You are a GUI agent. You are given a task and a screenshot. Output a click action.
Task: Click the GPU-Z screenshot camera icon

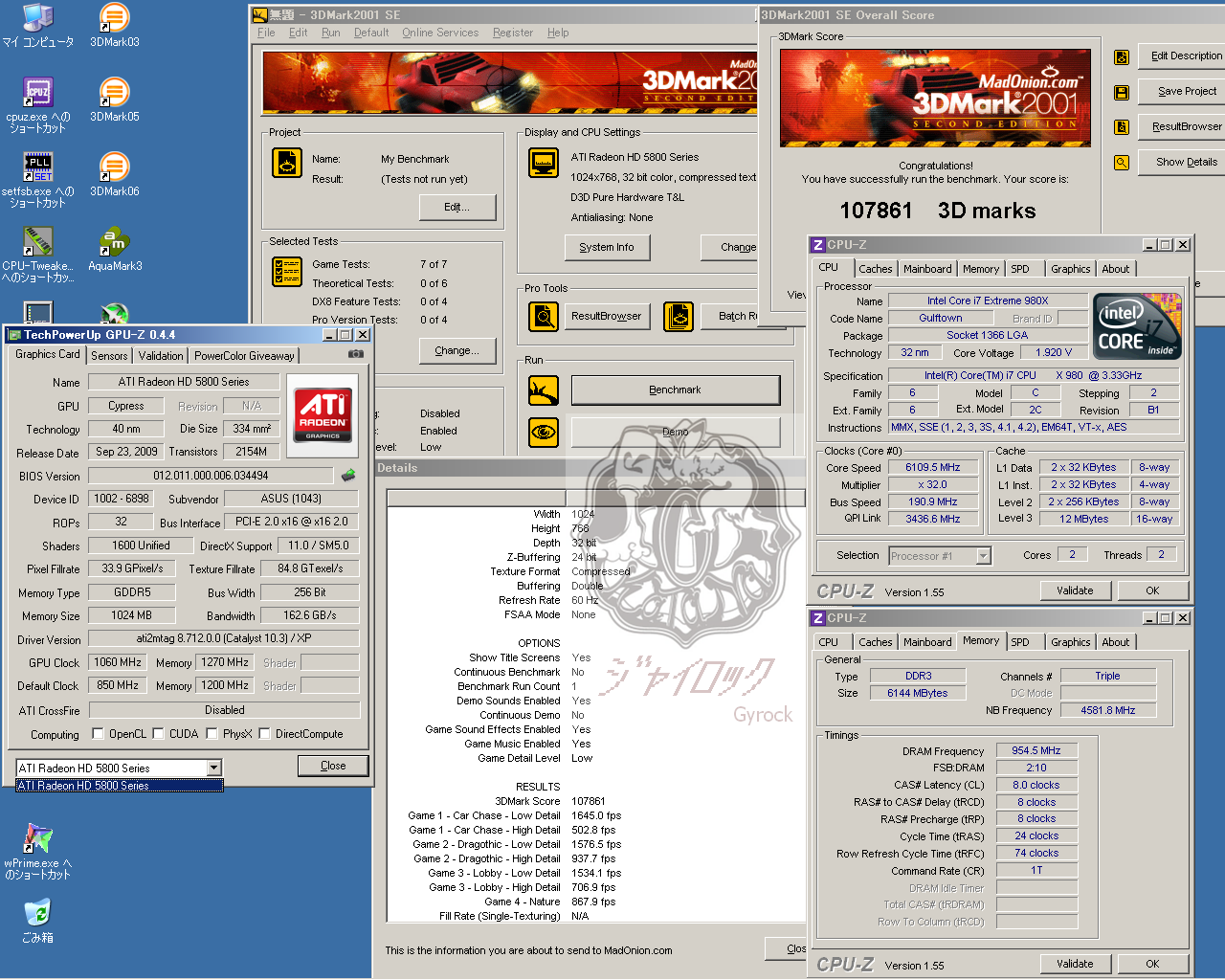coord(356,354)
